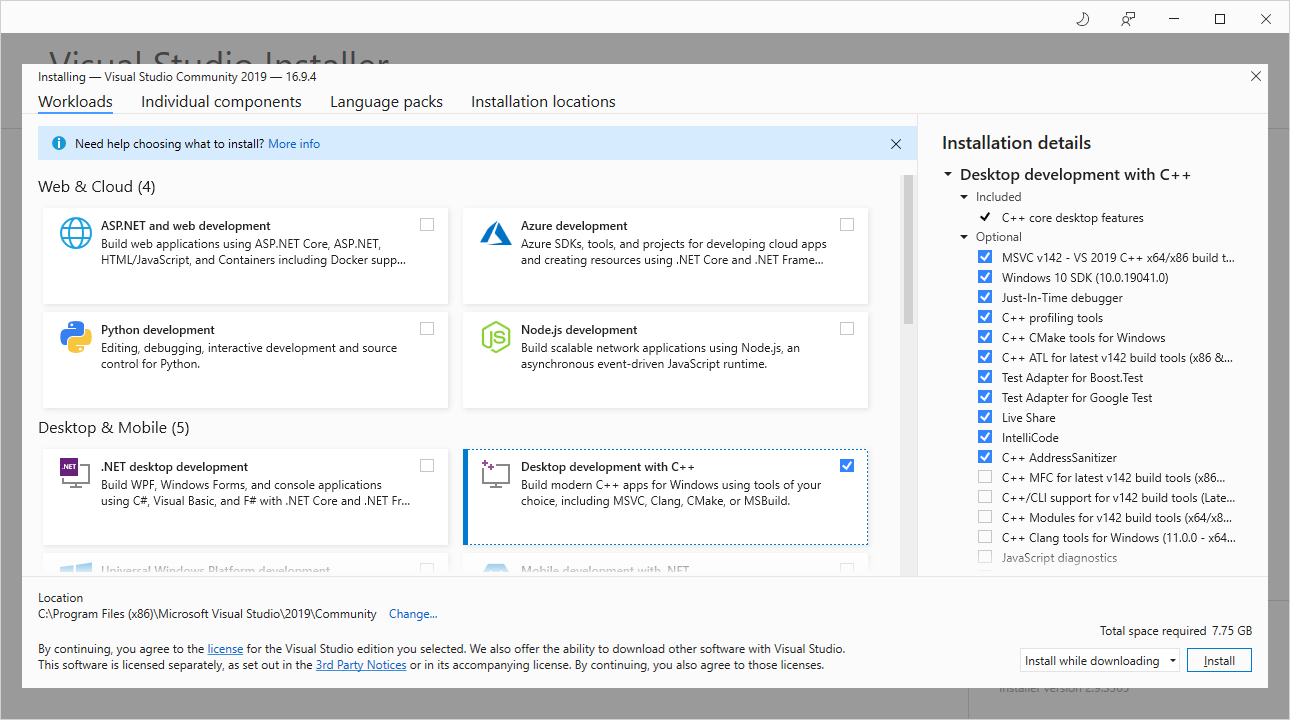Enable .NET desktop development workload
Viewport: 1290px width, 720px height.
(427, 465)
